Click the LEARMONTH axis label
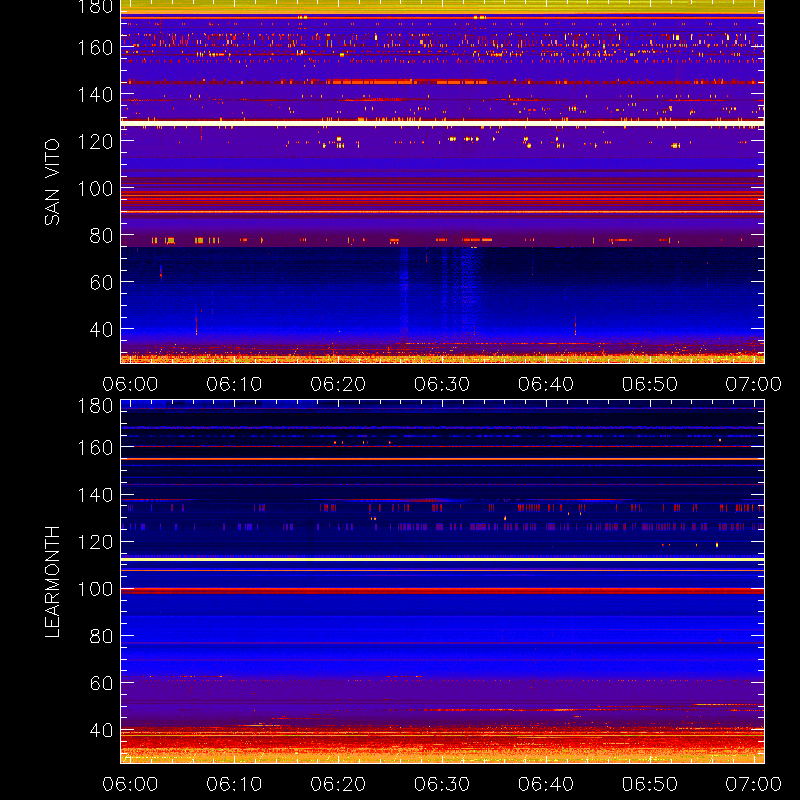The width and height of the screenshot is (800, 800). (52, 582)
